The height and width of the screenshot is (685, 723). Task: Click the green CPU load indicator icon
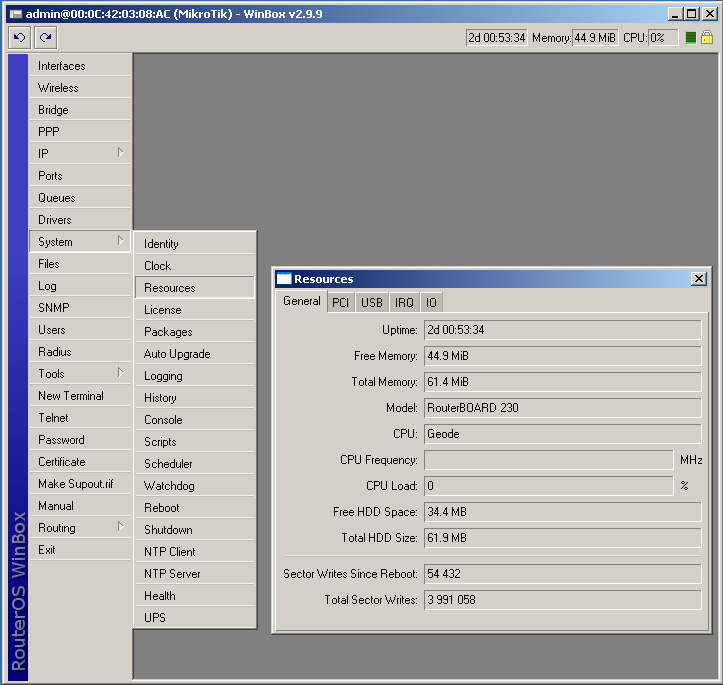pyautogui.click(x=690, y=38)
